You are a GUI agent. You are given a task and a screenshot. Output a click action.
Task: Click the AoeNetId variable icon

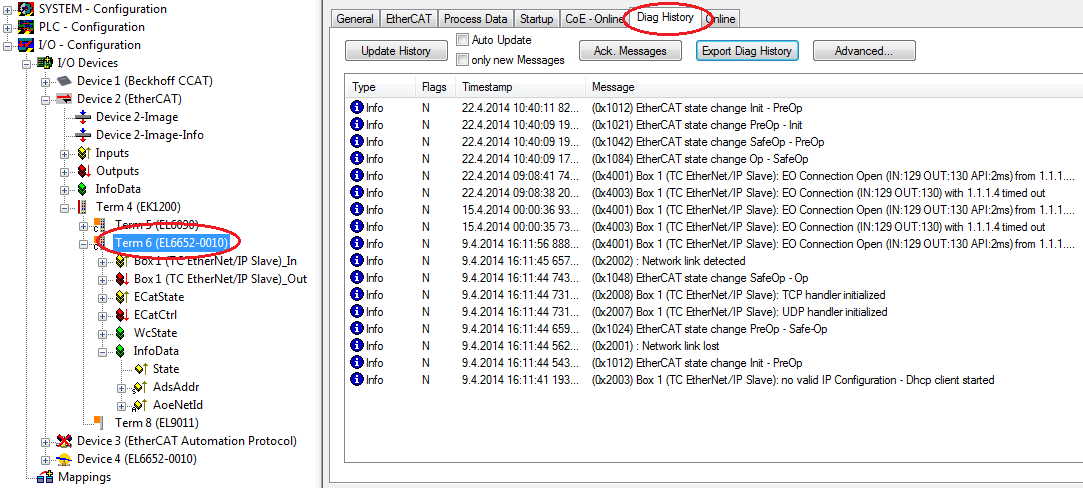click(x=142, y=405)
